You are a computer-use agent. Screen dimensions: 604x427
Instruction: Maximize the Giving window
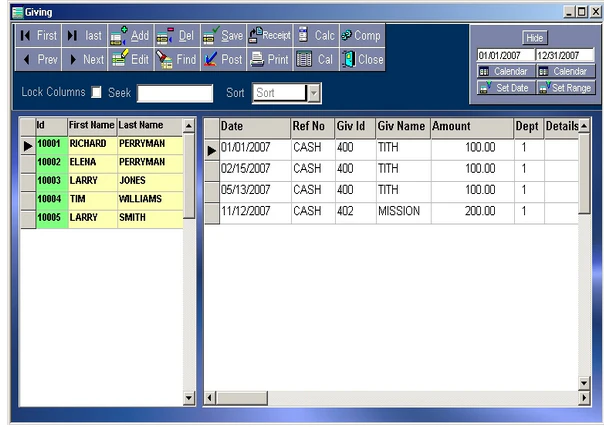point(582,12)
